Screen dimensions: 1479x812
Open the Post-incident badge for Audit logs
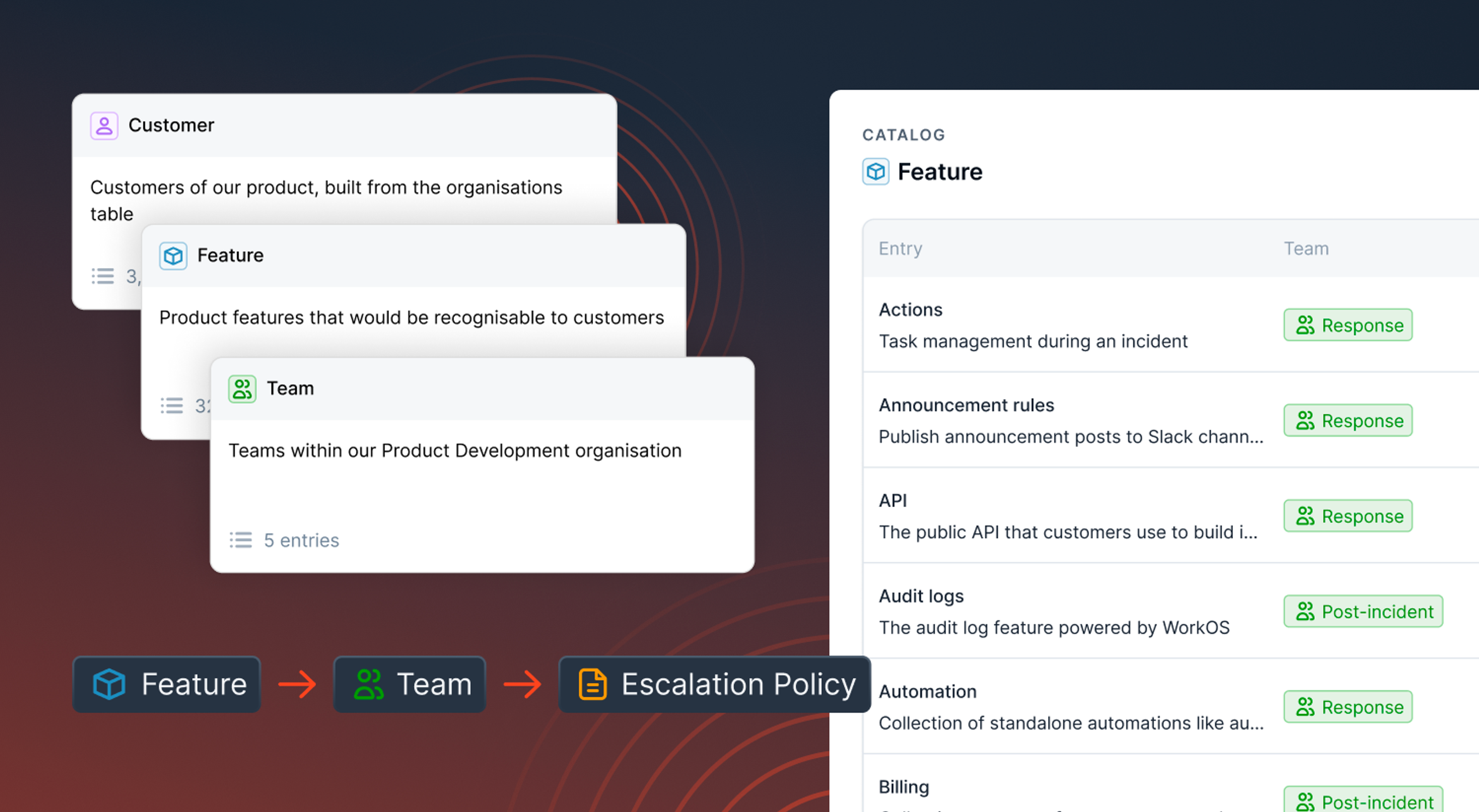[1363, 611]
